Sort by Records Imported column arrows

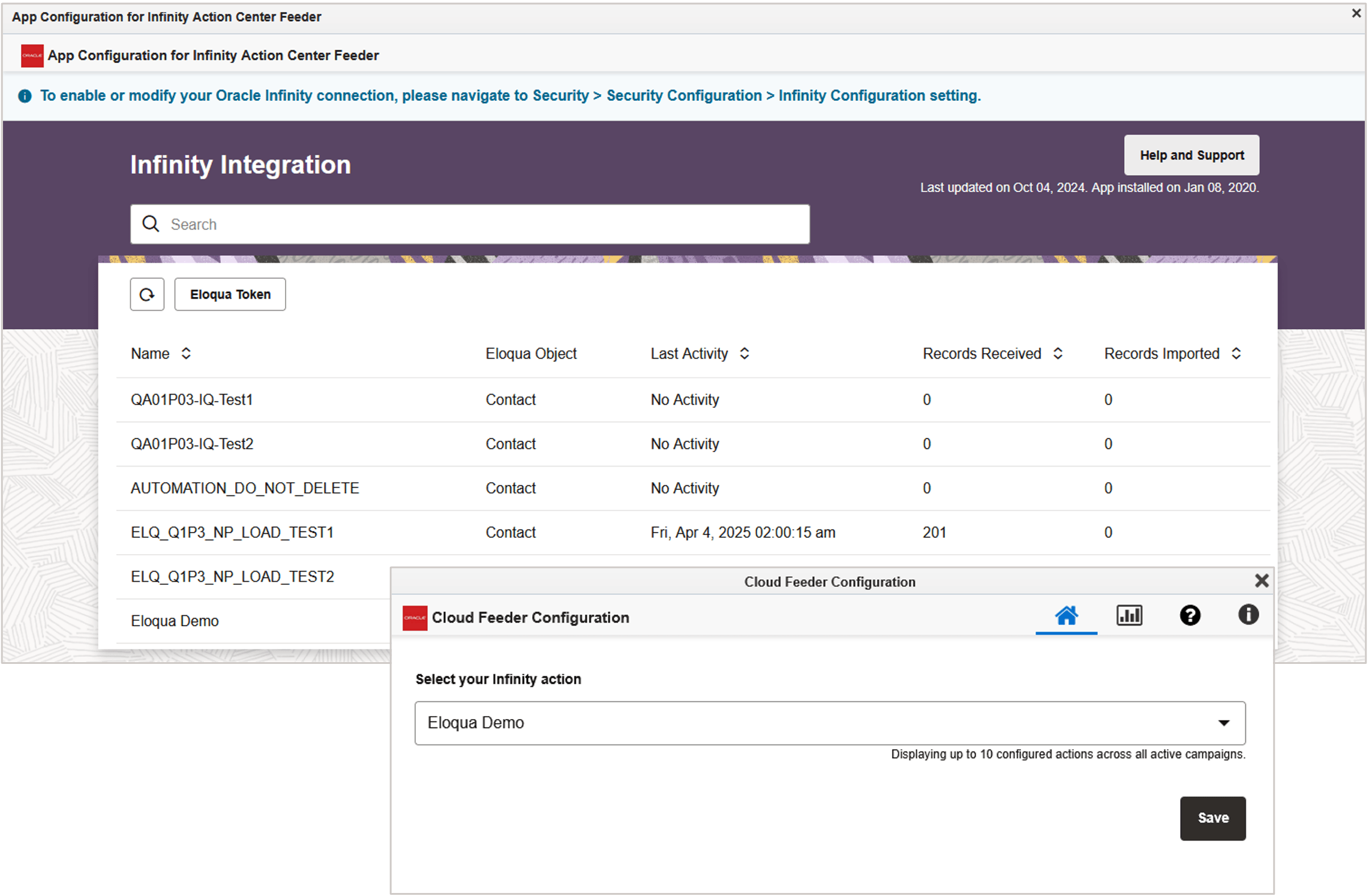point(1236,354)
